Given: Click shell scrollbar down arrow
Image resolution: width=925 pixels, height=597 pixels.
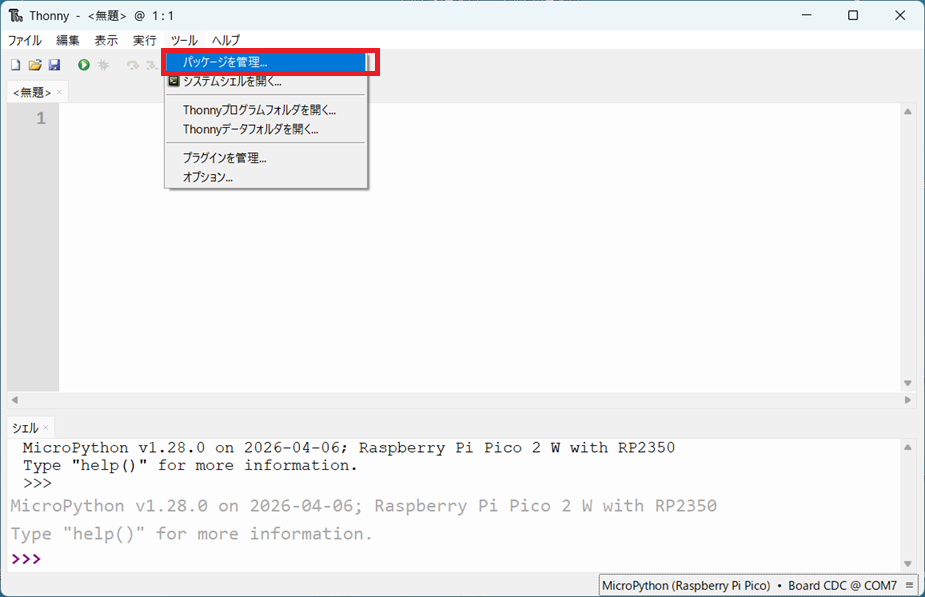Looking at the screenshot, I should coord(908,564).
